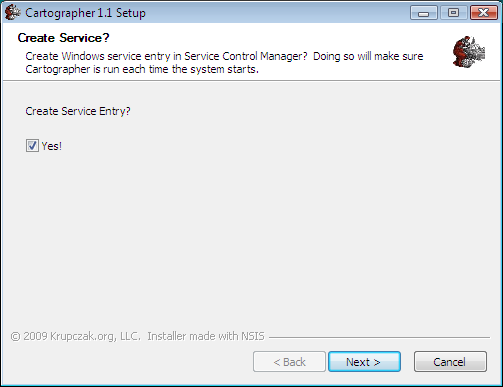Image resolution: width=503 pixels, height=387 pixels.
Task: Click the 'Create Service Entry?' label
Action: (78, 111)
